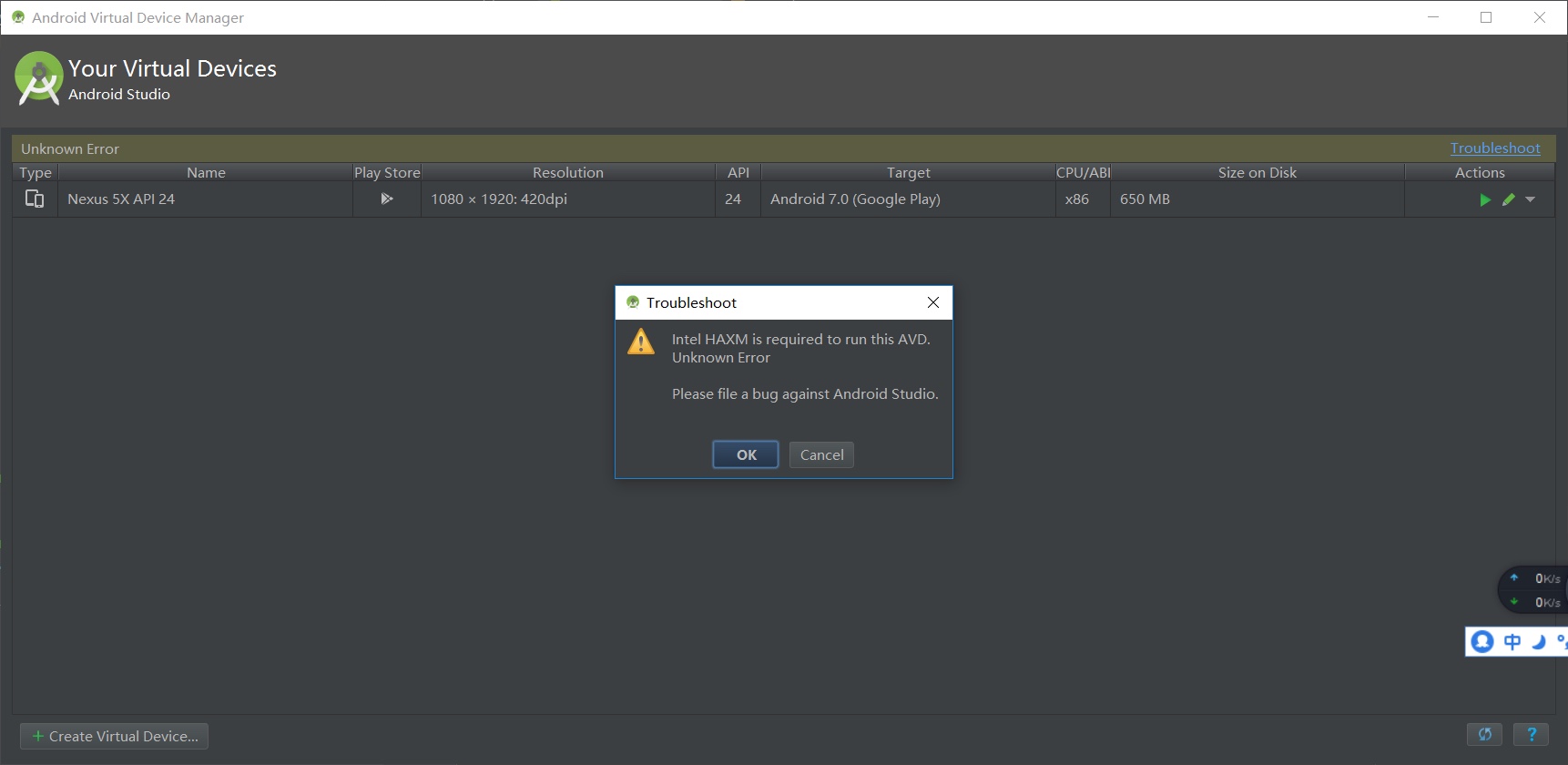This screenshot has width=1568, height=765.
Task: Click the warning icon in Troubleshoot dialog
Action: [641, 342]
